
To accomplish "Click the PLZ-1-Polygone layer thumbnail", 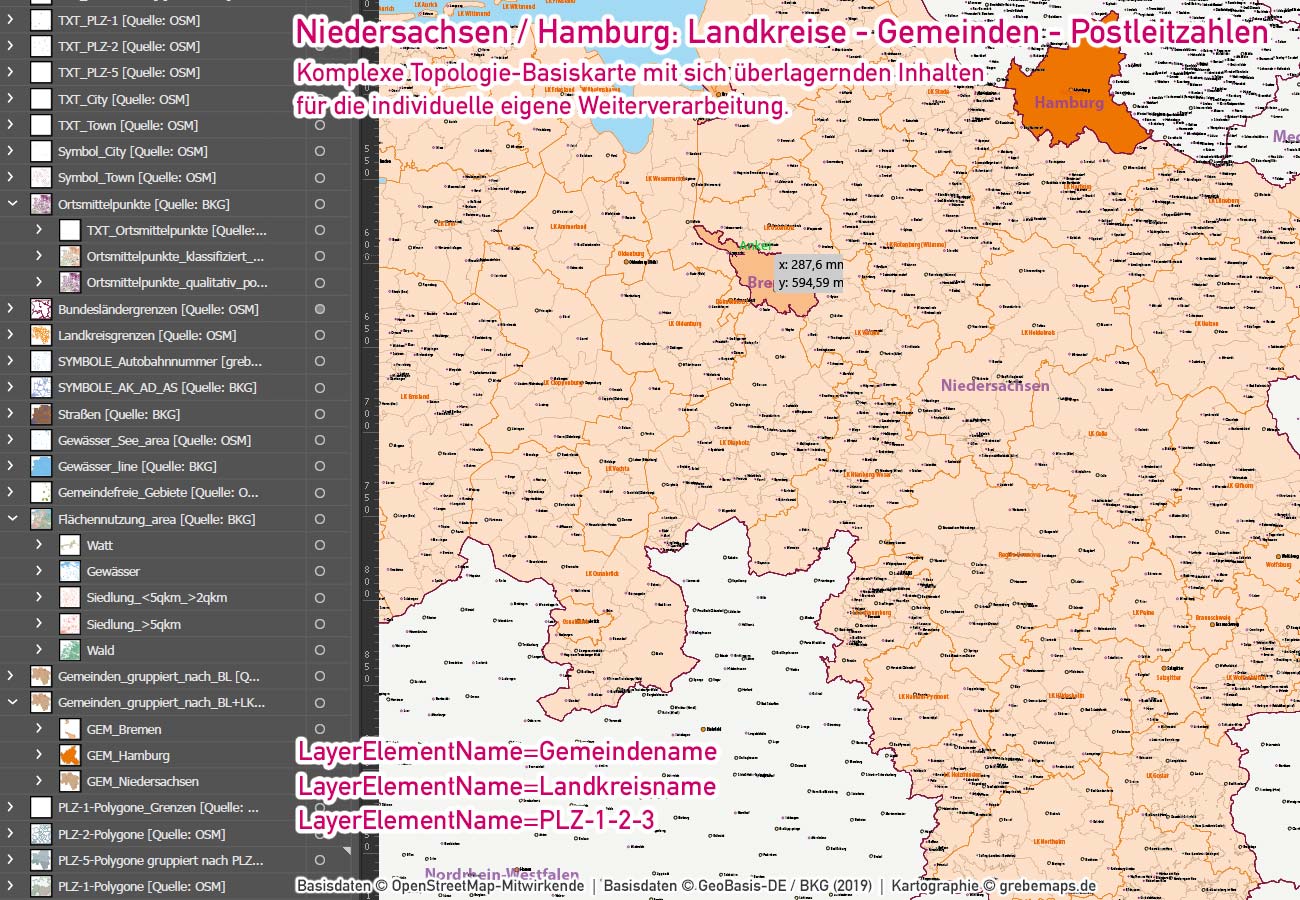I will click(41, 885).
